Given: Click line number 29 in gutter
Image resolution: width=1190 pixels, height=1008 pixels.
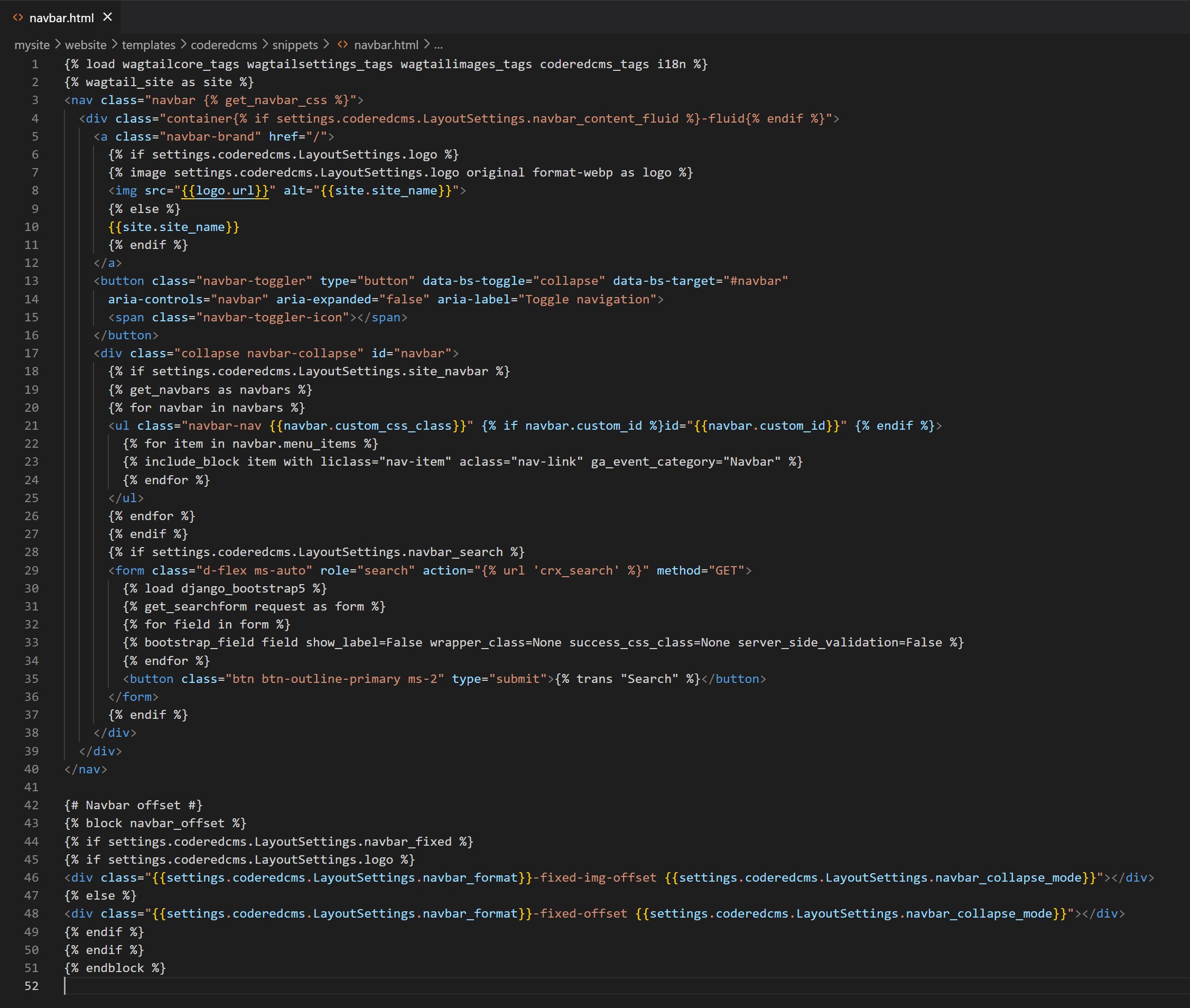Looking at the screenshot, I should coord(31,570).
